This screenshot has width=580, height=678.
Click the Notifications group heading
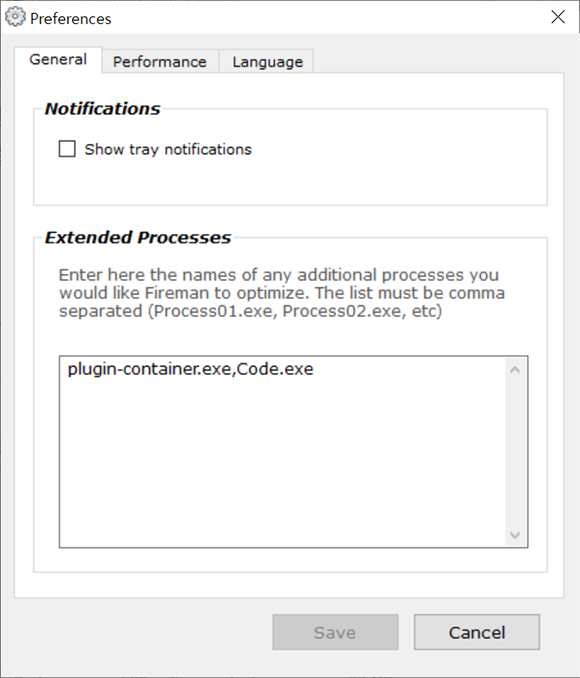pos(103,109)
